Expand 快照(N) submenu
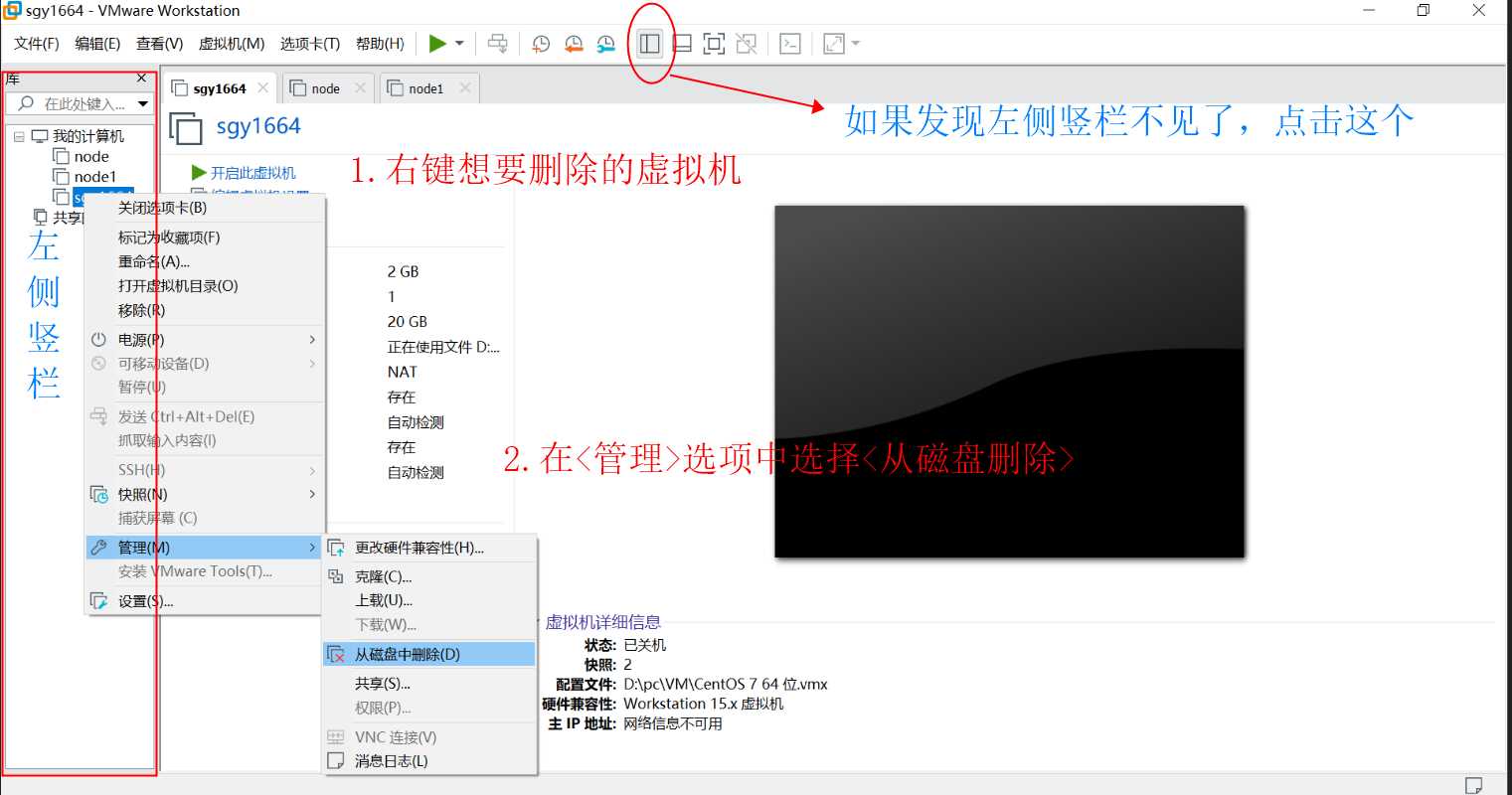 point(206,494)
